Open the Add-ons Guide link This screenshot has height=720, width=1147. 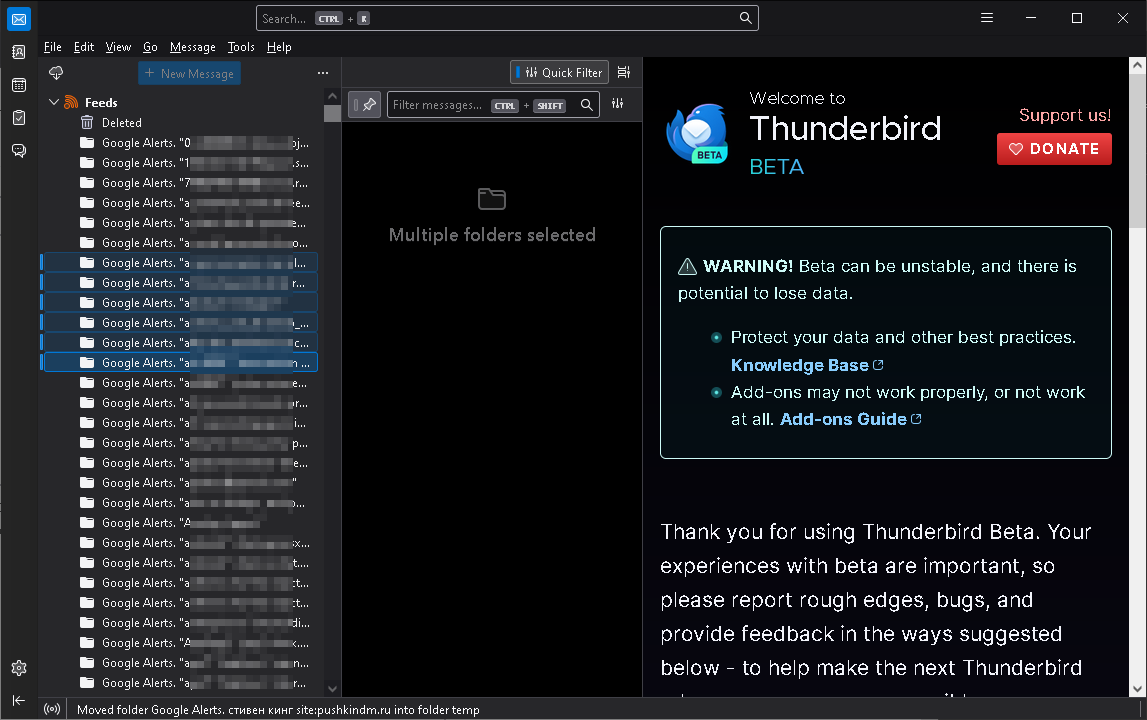[x=851, y=419]
